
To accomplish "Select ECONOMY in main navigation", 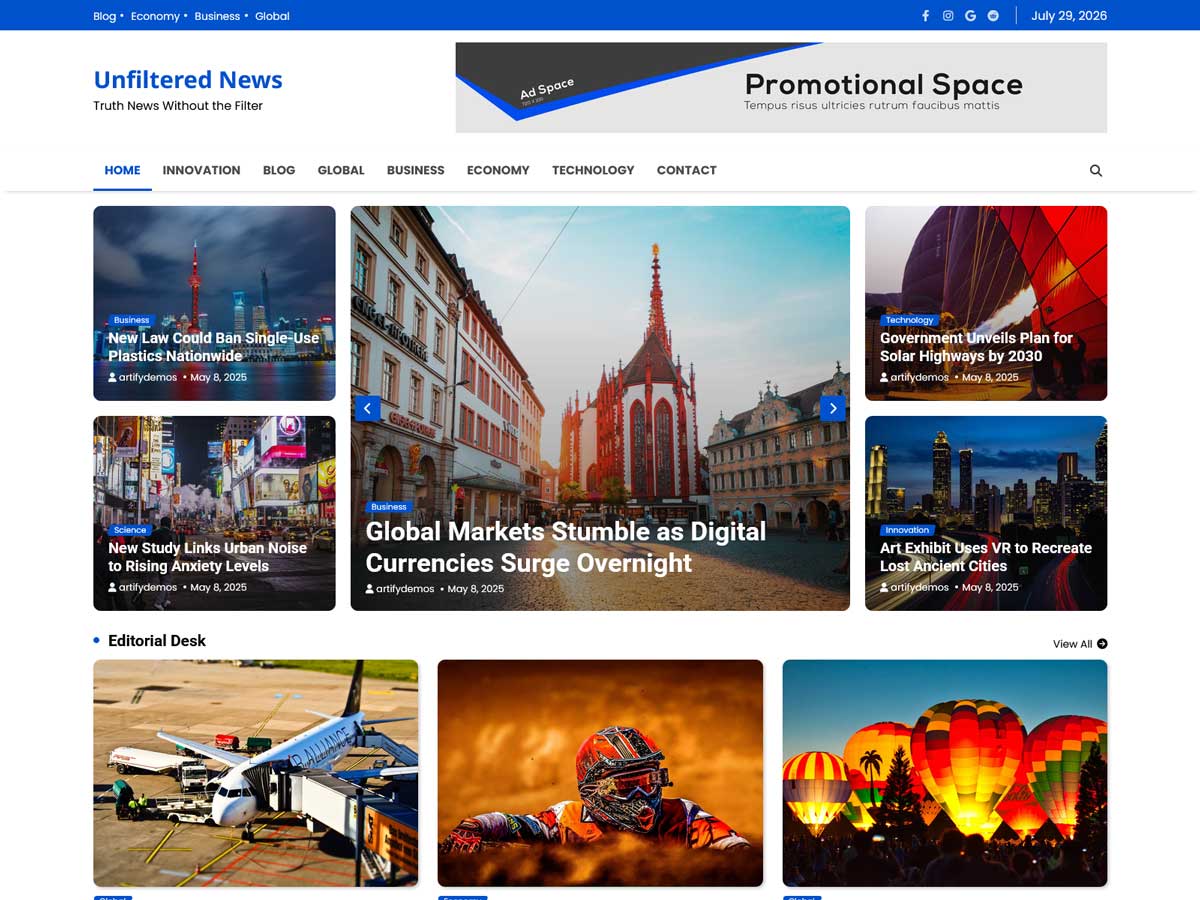I will click(498, 170).
